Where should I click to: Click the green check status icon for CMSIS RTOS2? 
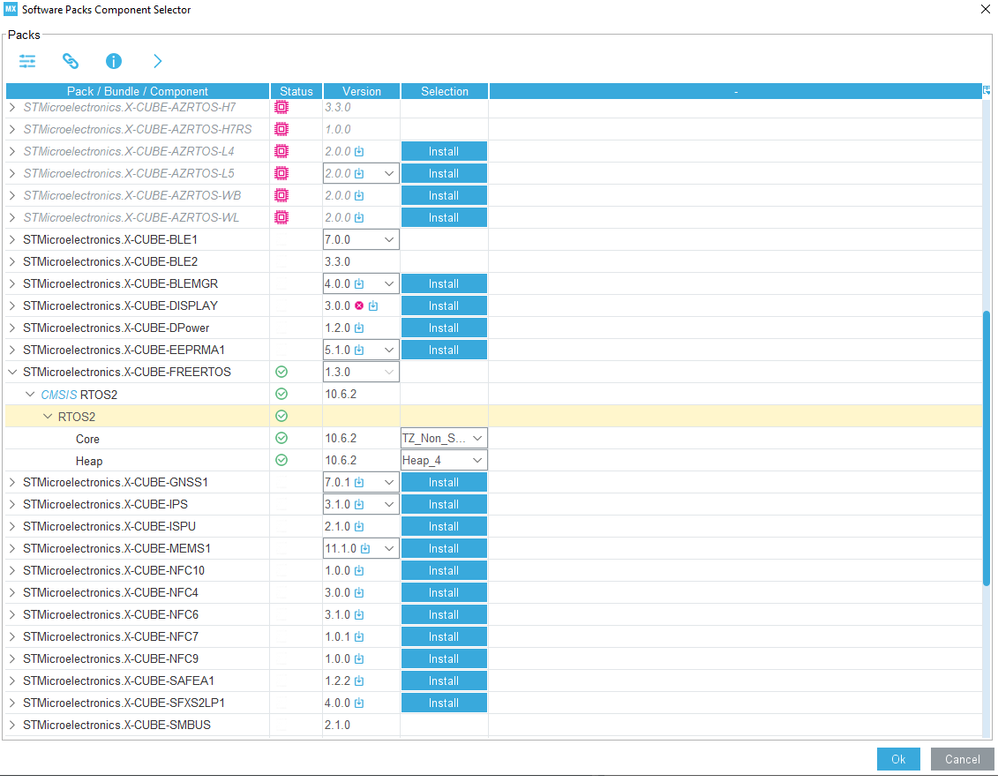[x=281, y=394]
